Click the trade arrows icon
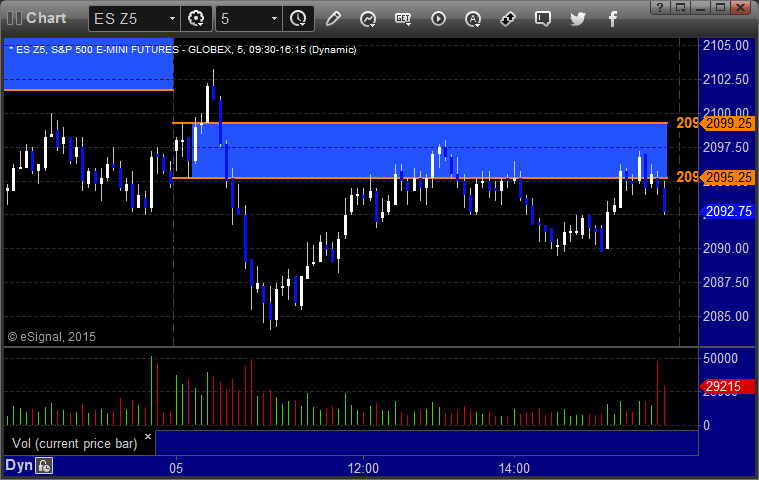Image resolution: width=759 pixels, height=480 pixels. 508,19
